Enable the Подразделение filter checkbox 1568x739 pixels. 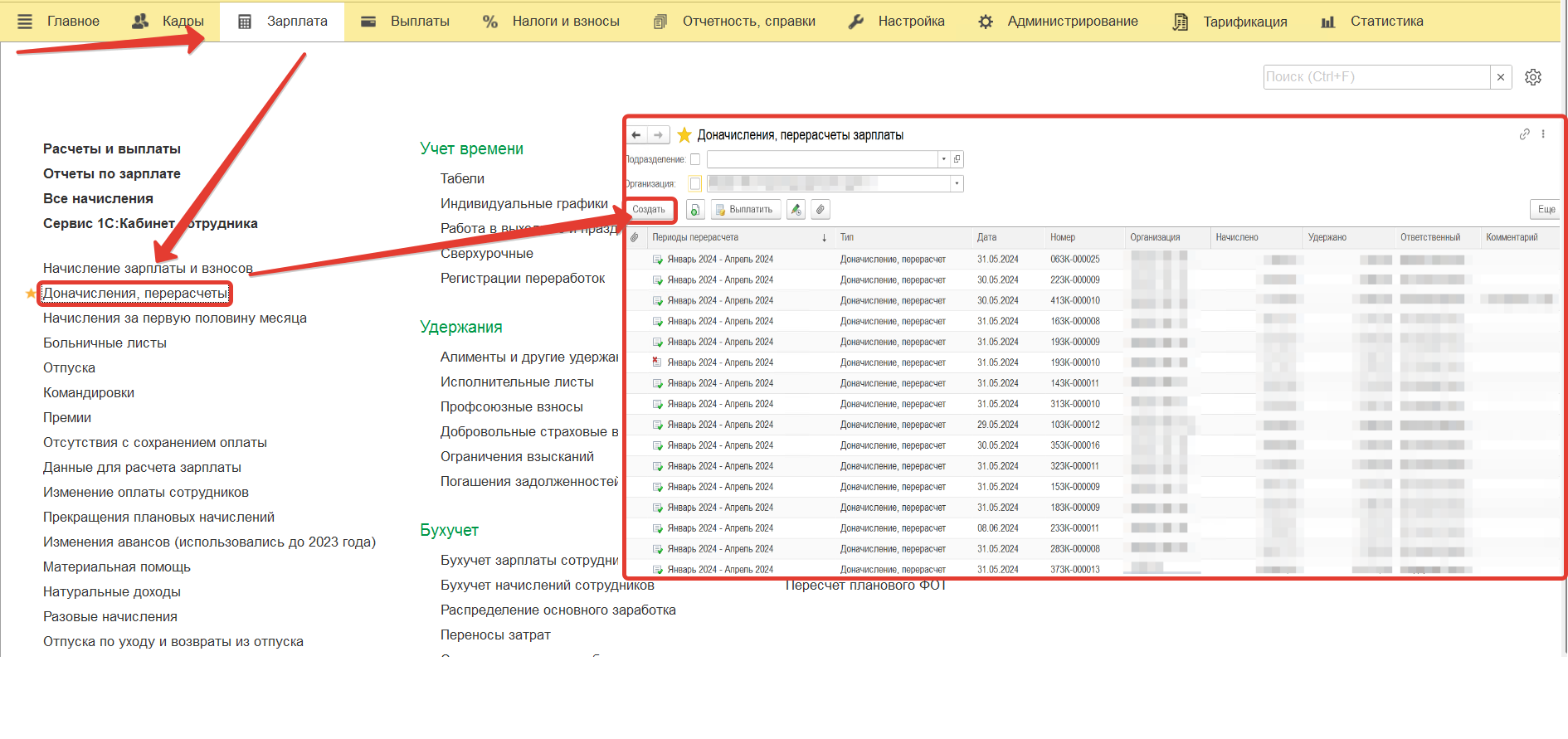(695, 159)
